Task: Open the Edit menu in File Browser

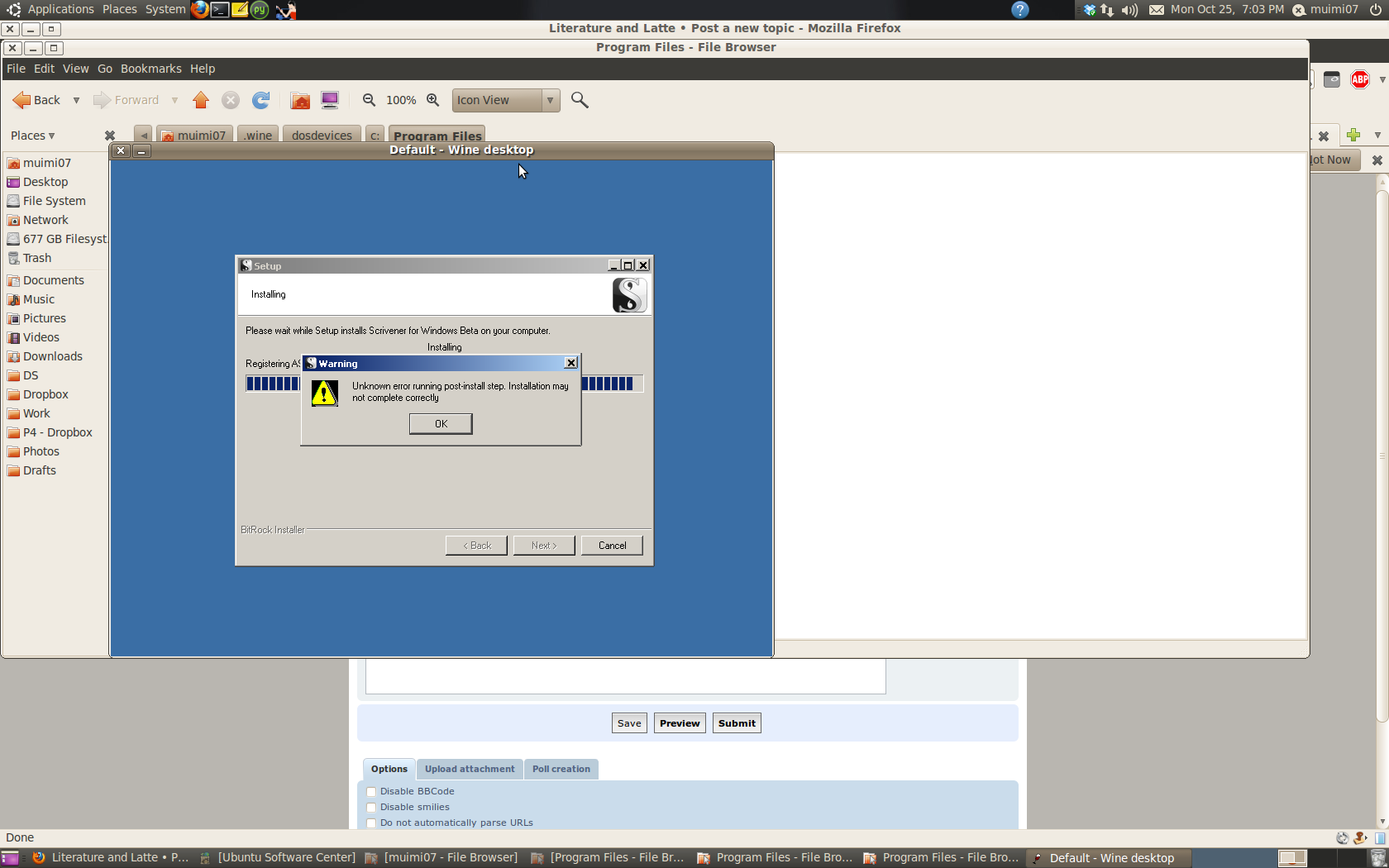Action: tap(44, 69)
